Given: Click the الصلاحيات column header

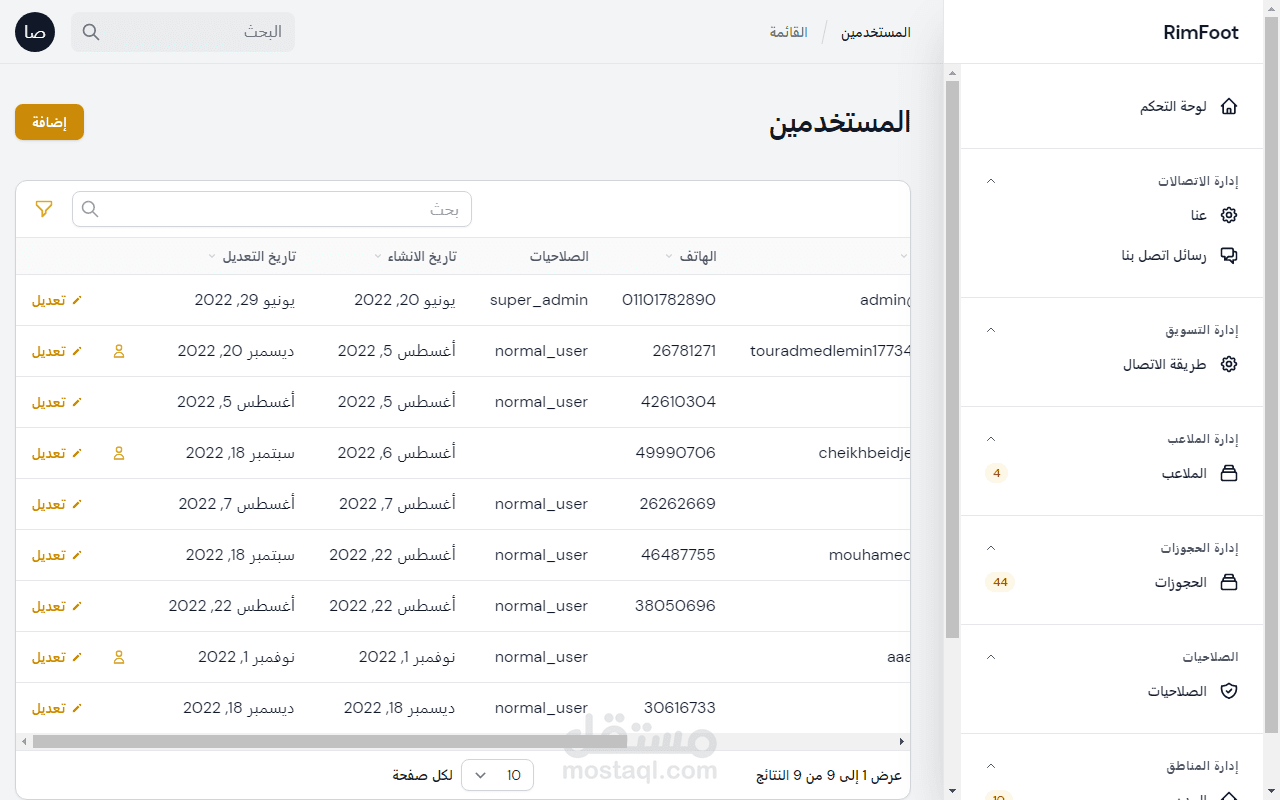Looking at the screenshot, I should [x=559, y=256].
